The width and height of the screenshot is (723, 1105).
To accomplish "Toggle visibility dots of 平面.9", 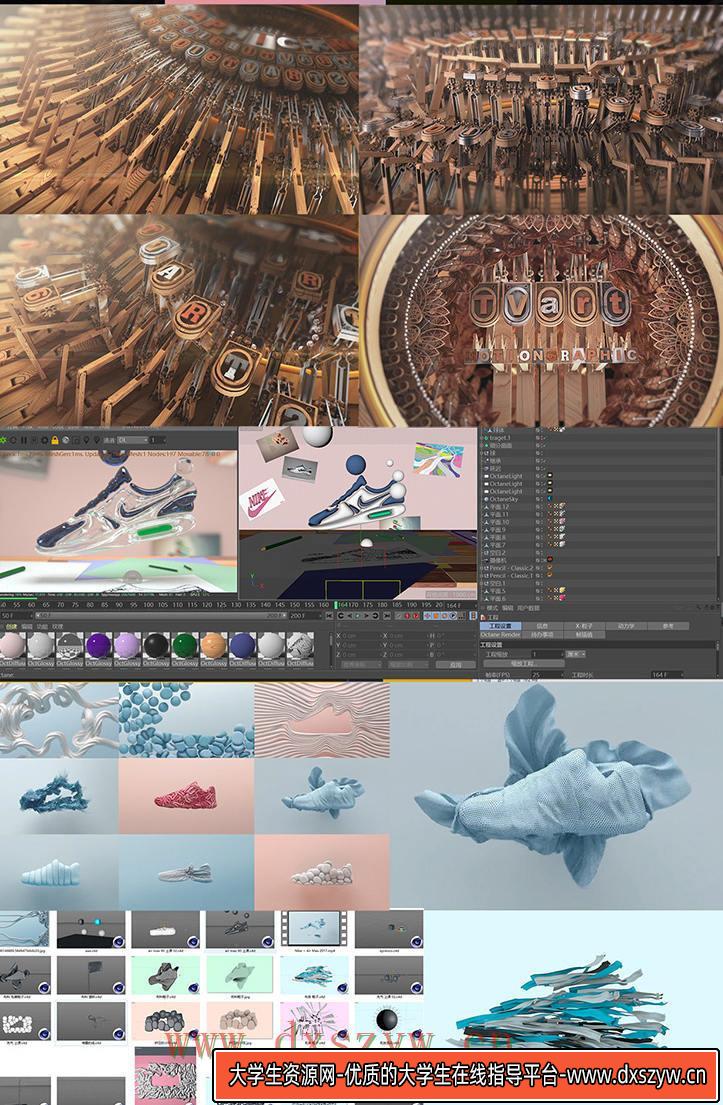I will (541, 529).
